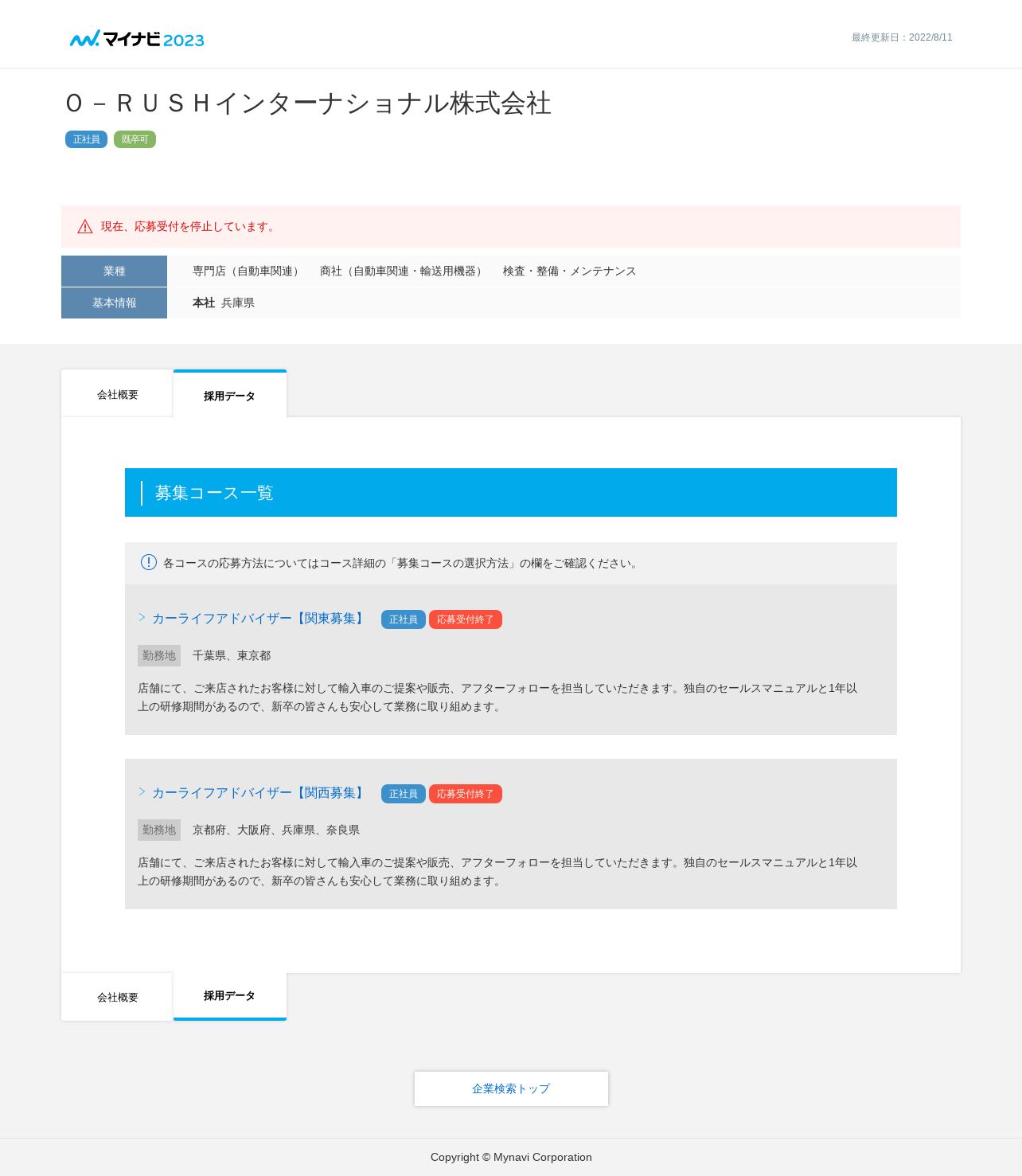Click the red warning triangle icon
Viewport: 1022px width, 1176px height.
pos(85,227)
